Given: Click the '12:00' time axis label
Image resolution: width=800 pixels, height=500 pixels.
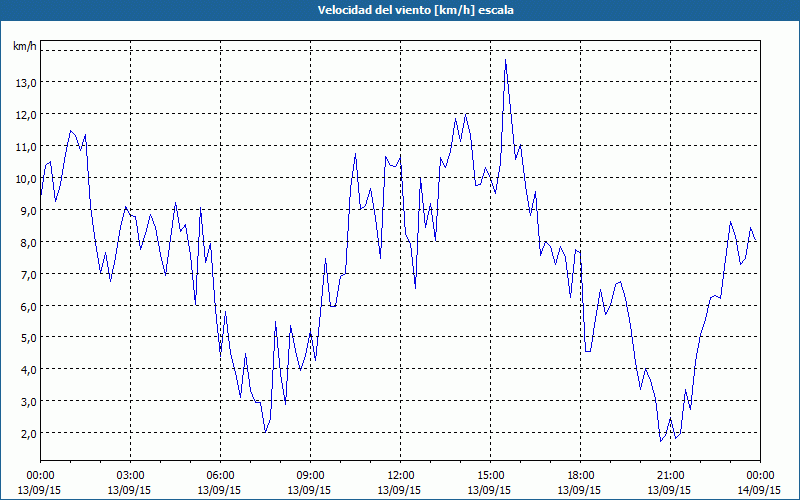Looking at the screenshot, I should [x=401, y=476].
